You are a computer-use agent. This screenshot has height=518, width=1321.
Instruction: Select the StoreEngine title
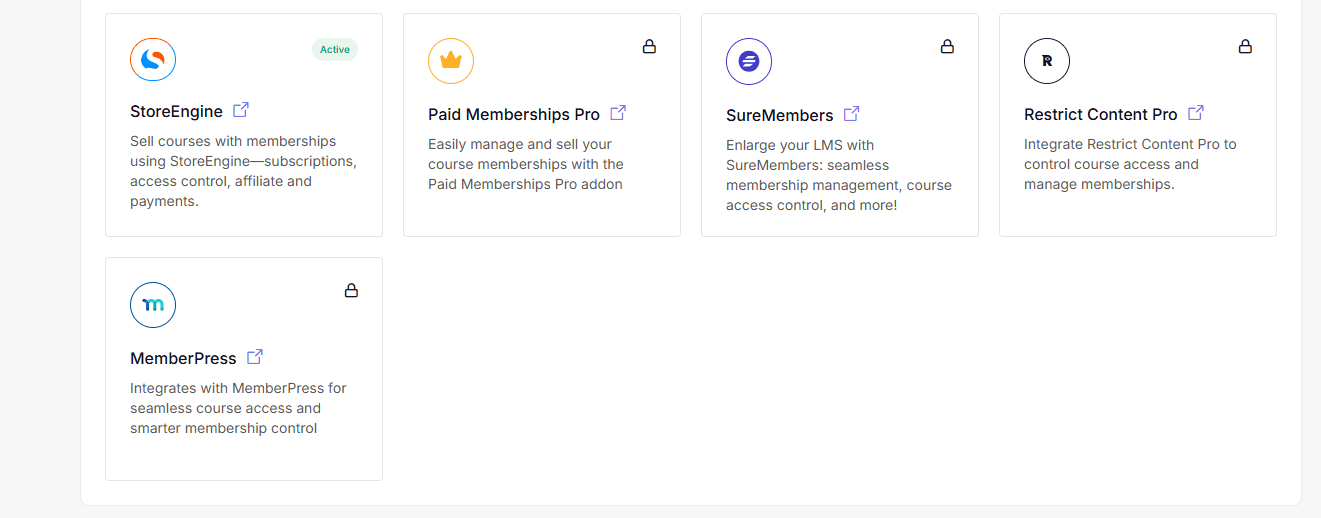click(x=176, y=112)
